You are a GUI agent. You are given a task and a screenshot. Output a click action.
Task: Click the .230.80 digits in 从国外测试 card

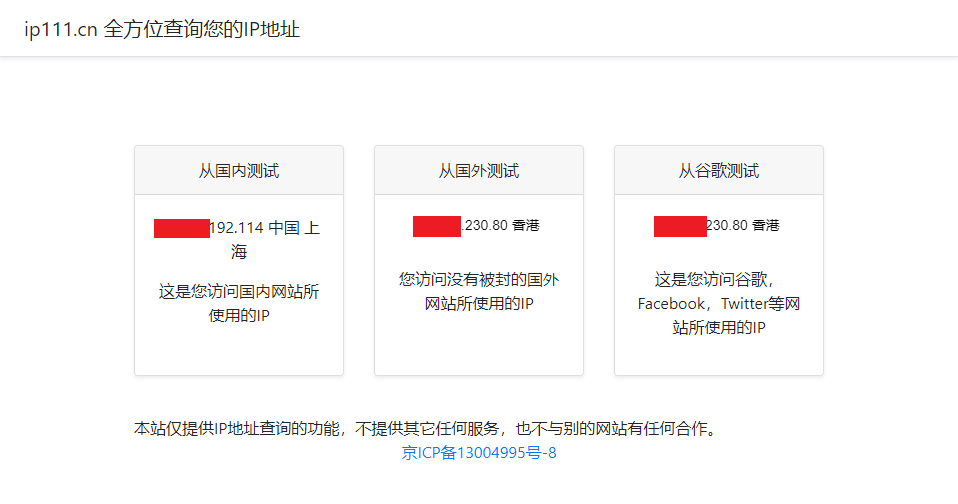[x=484, y=225]
